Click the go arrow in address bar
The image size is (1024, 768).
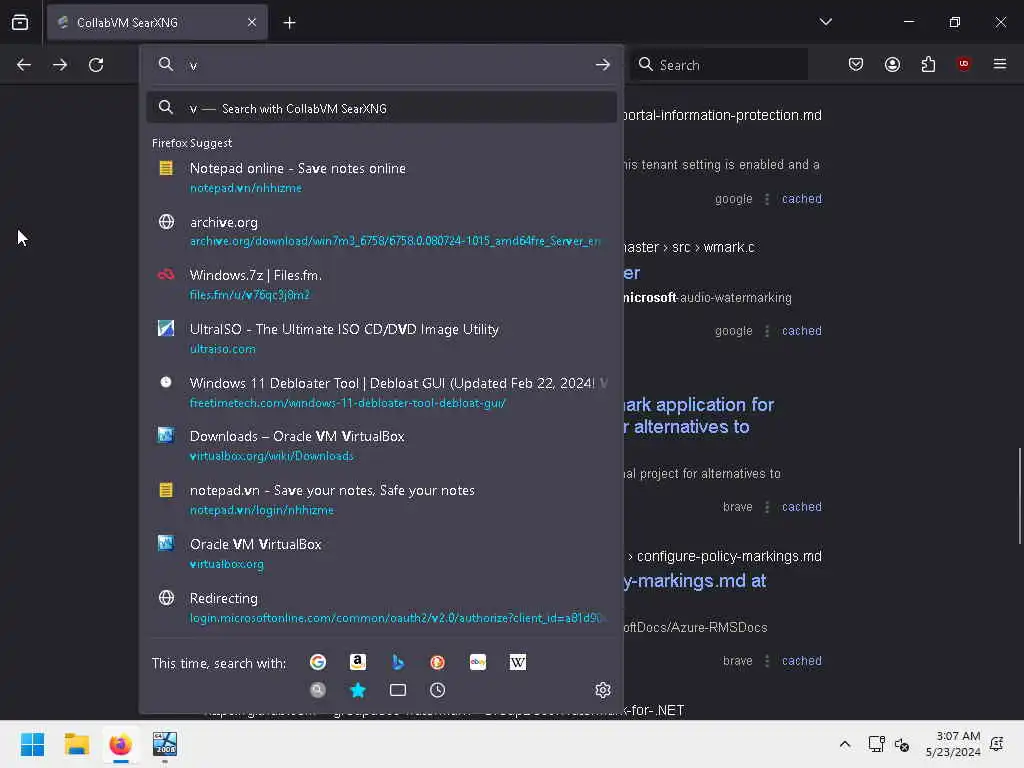[603, 65]
